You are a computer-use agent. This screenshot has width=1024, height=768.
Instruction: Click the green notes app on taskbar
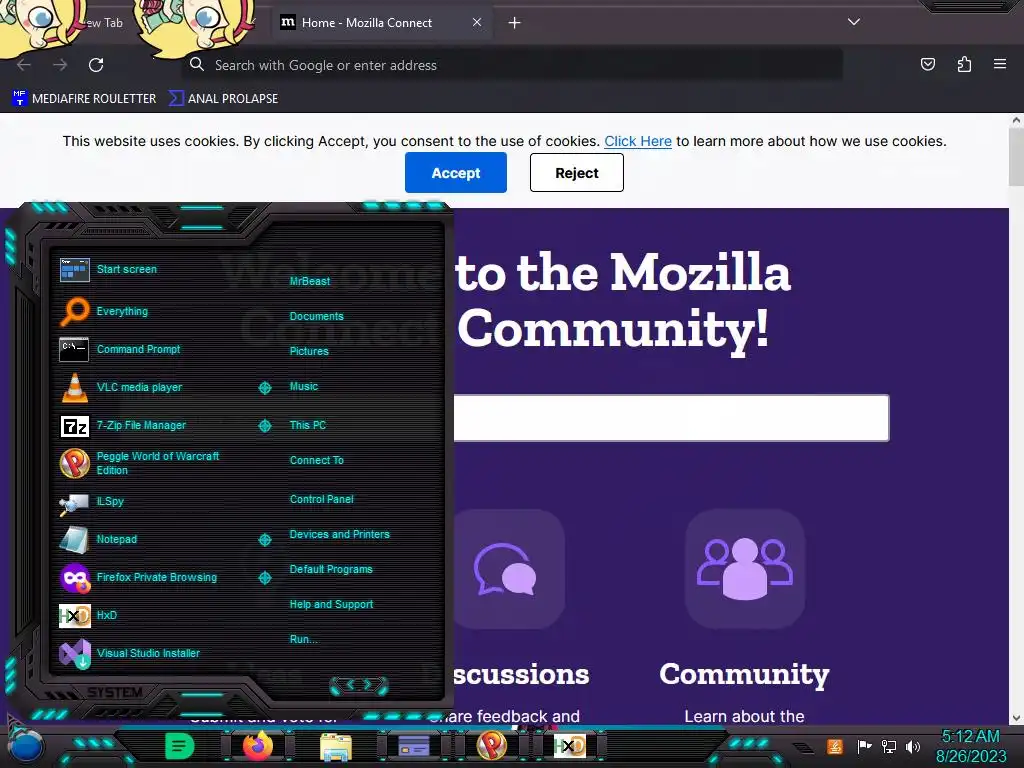(x=180, y=746)
